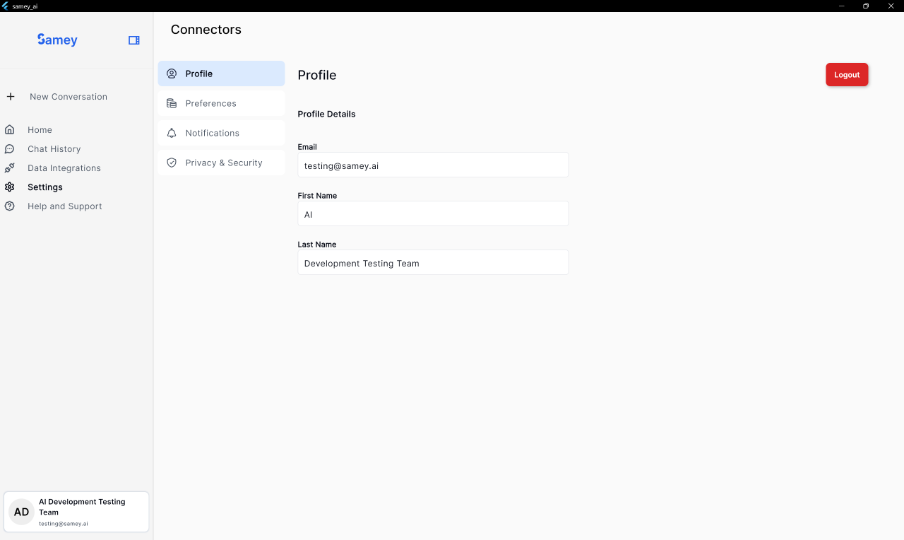Click the Privacy & Security shield icon

point(172,163)
